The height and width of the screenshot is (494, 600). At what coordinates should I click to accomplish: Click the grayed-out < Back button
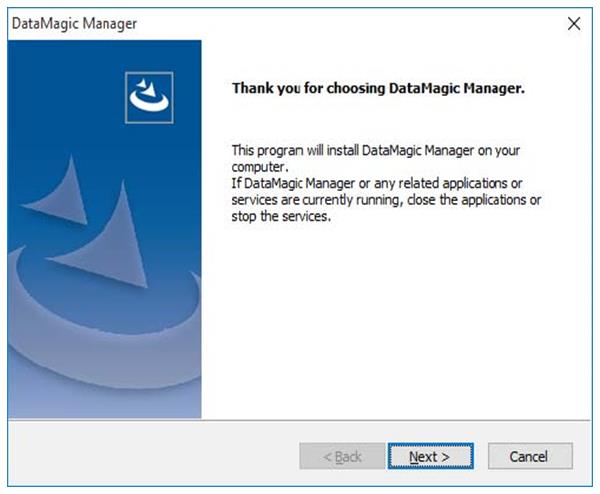pyautogui.click(x=342, y=456)
